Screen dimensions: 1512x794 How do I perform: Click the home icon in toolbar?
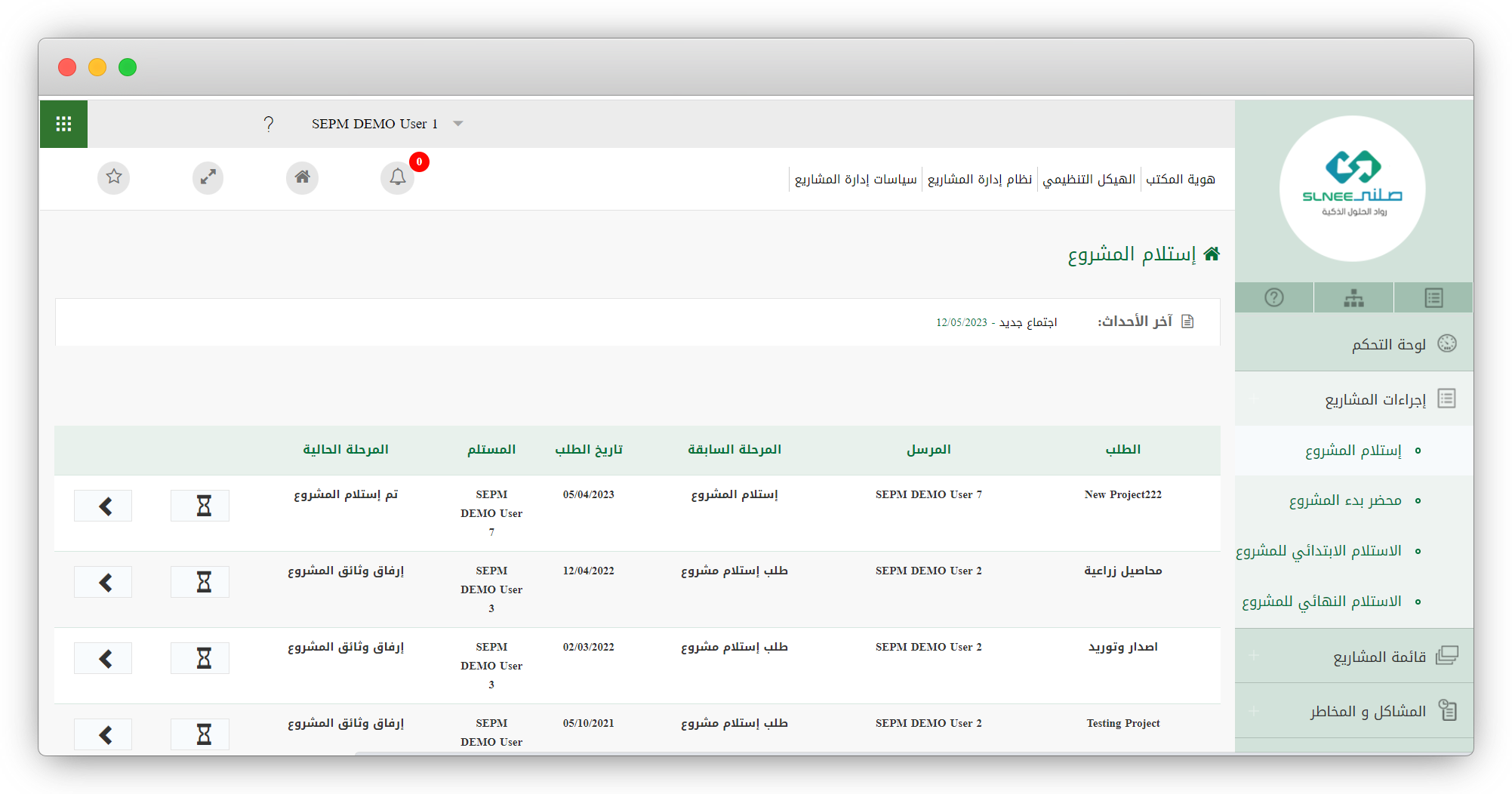[302, 177]
